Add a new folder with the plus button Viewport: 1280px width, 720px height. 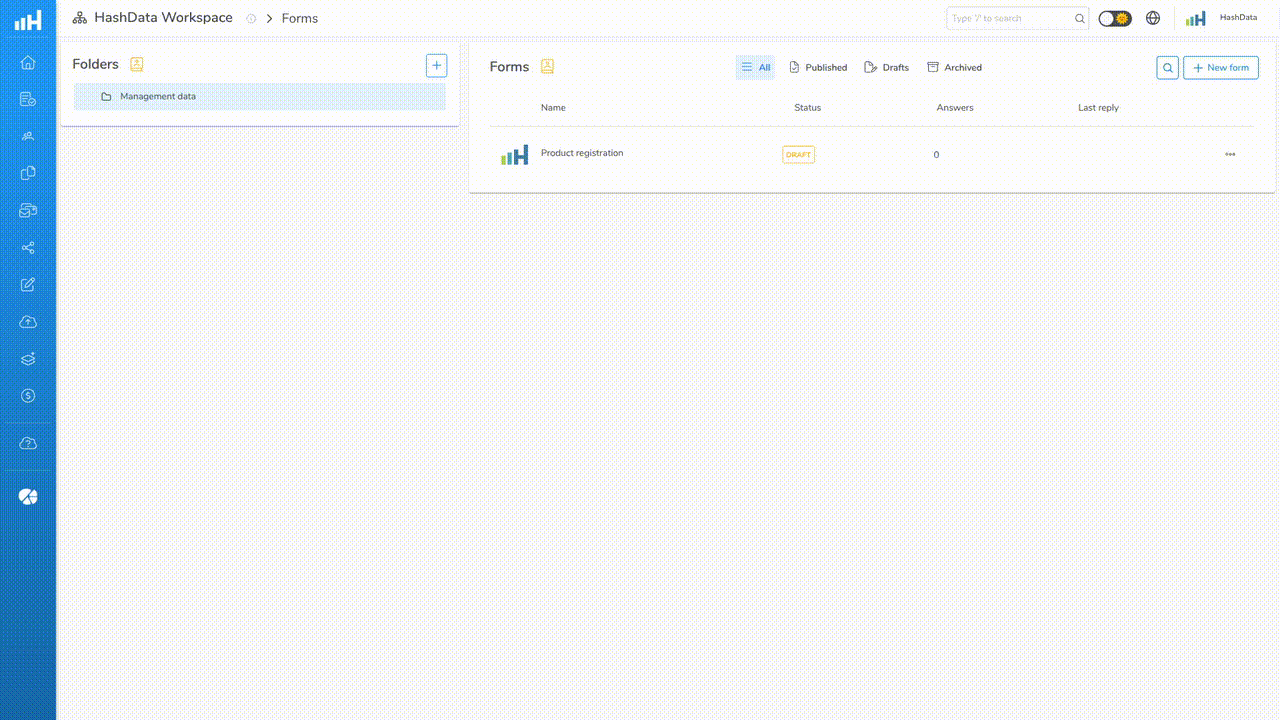436,65
